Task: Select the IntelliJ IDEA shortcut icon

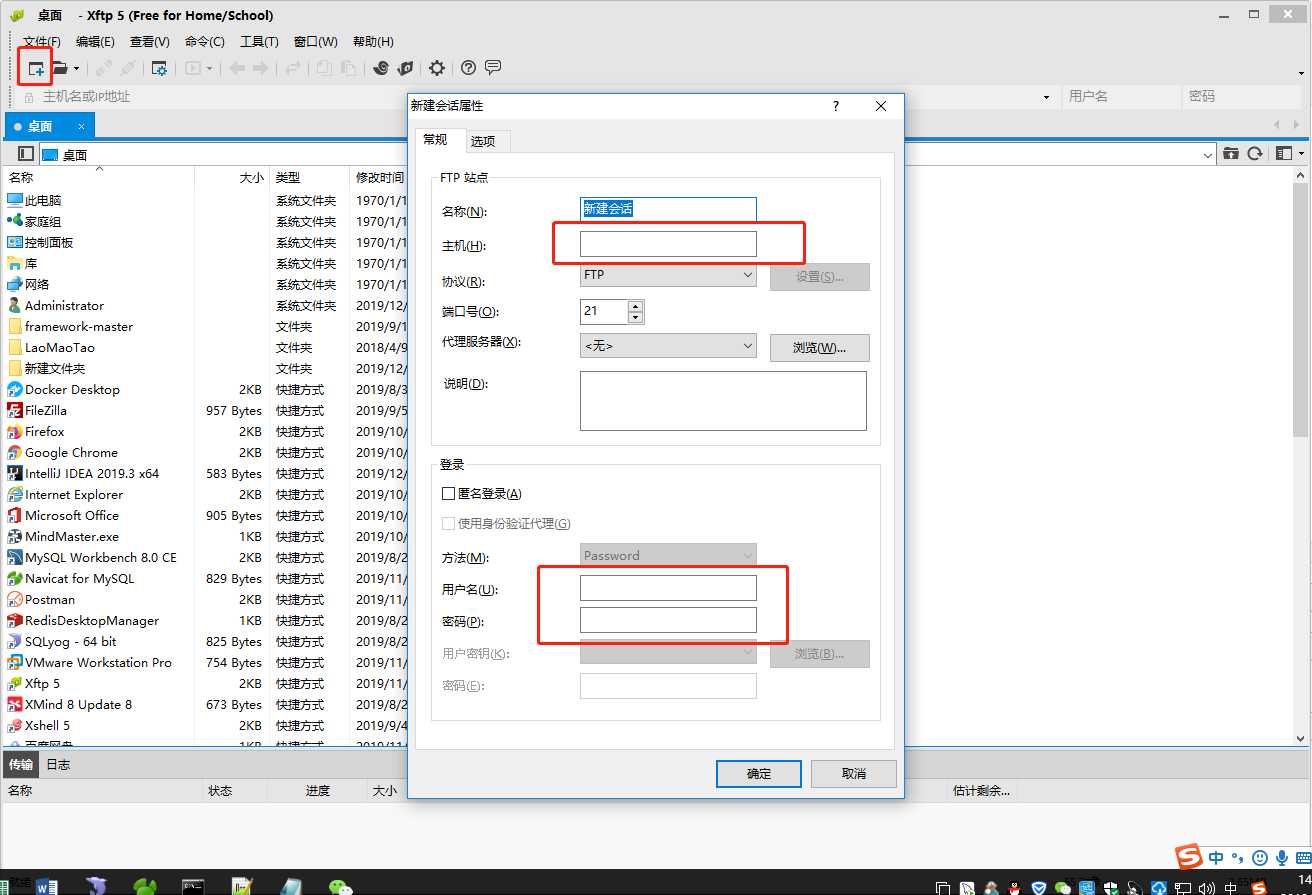Action: [15, 474]
